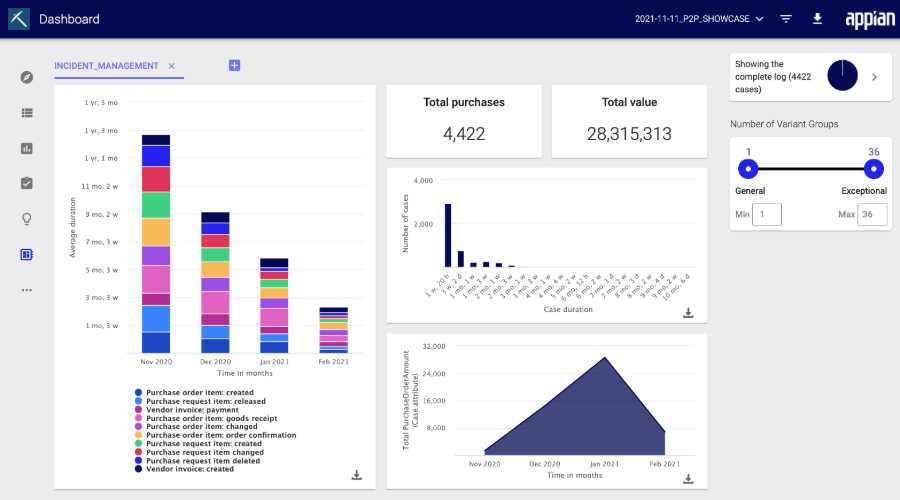The height and width of the screenshot is (500, 900).
Task: Select the dashboard sidebar icon
Action: tap(27, 254)
